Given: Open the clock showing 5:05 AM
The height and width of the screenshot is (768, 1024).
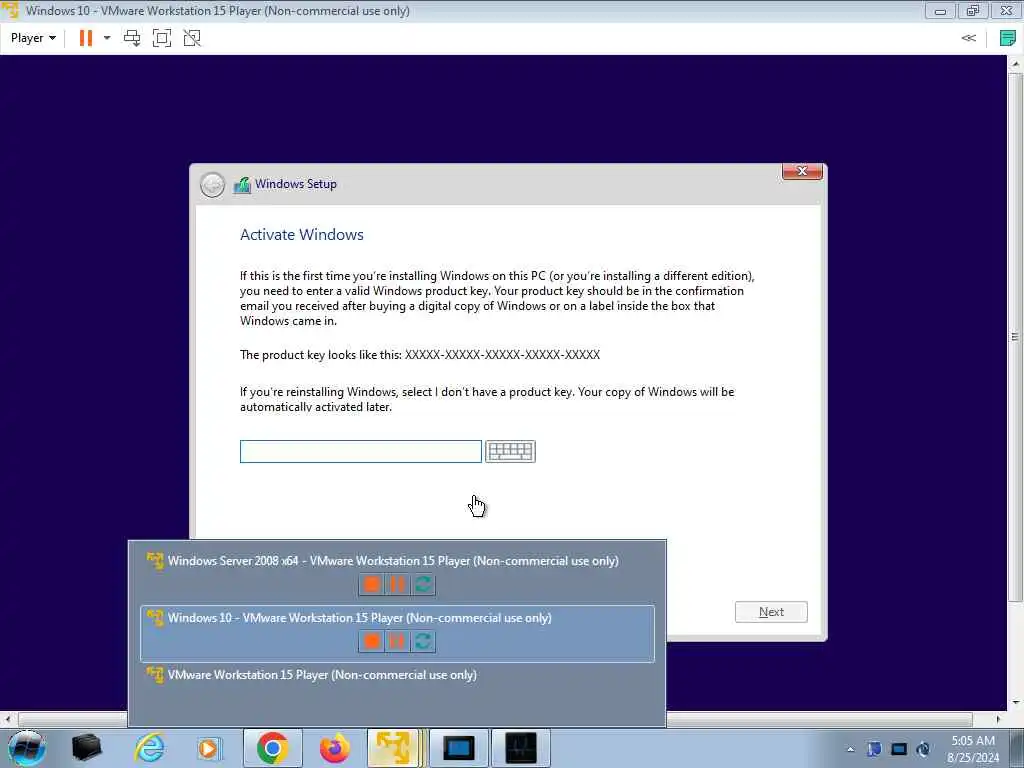Looking at the screenshot, I should point(973,748).
